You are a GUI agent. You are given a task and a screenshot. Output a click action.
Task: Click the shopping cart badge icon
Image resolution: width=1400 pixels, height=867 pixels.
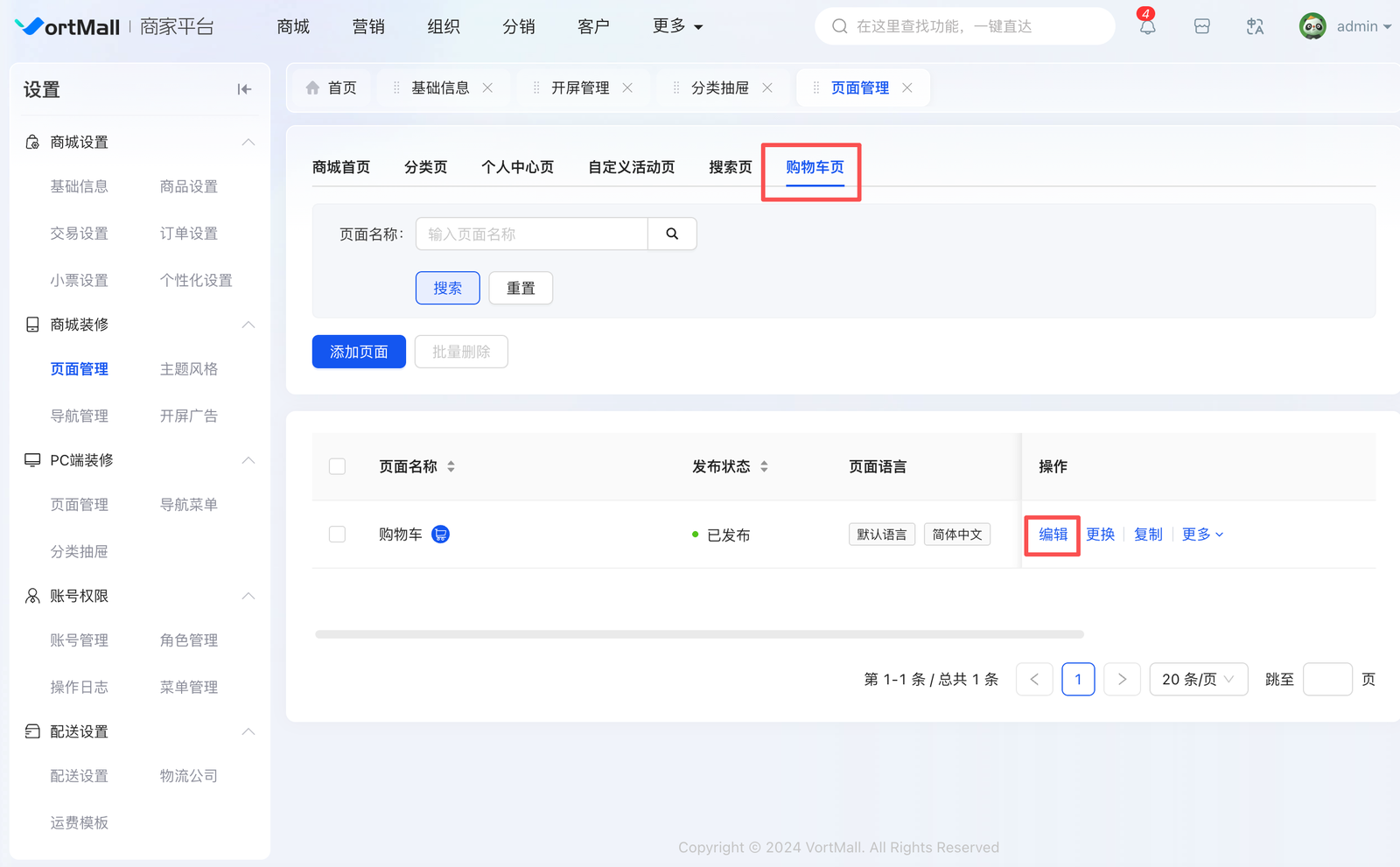[441, 535]
